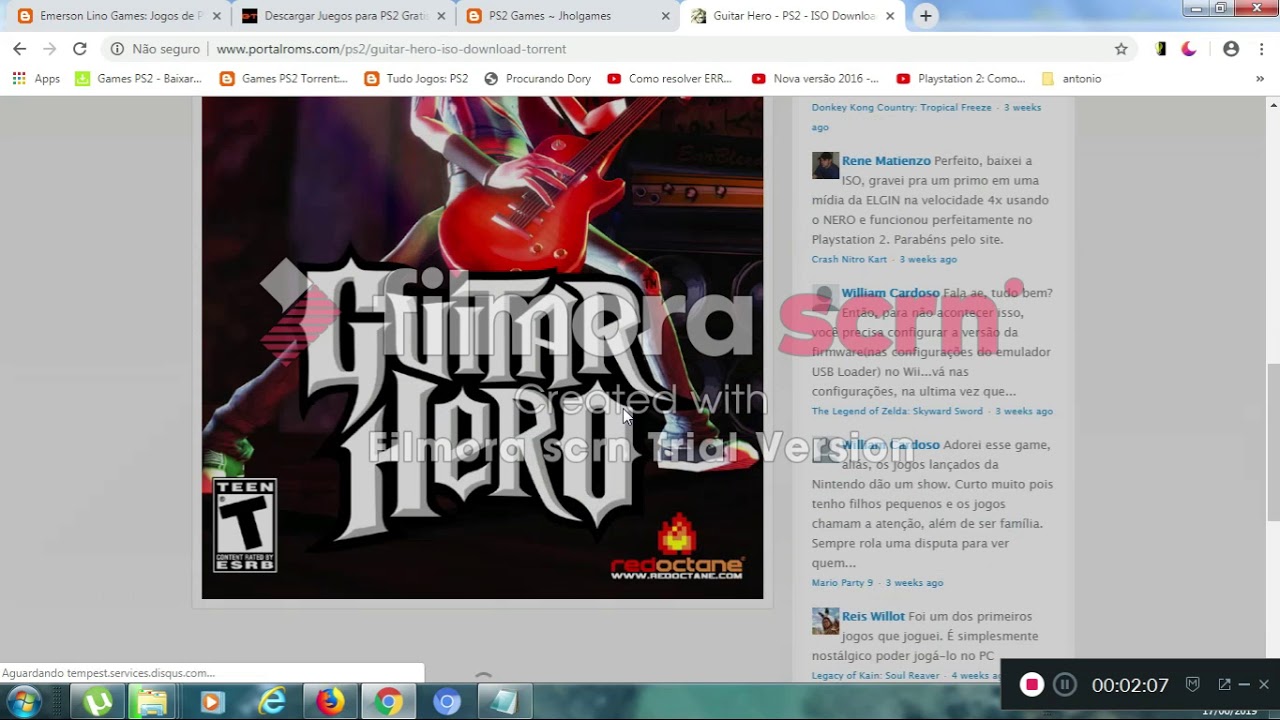Open a new browser tab

pyautogui.click(x=926, y=16)
